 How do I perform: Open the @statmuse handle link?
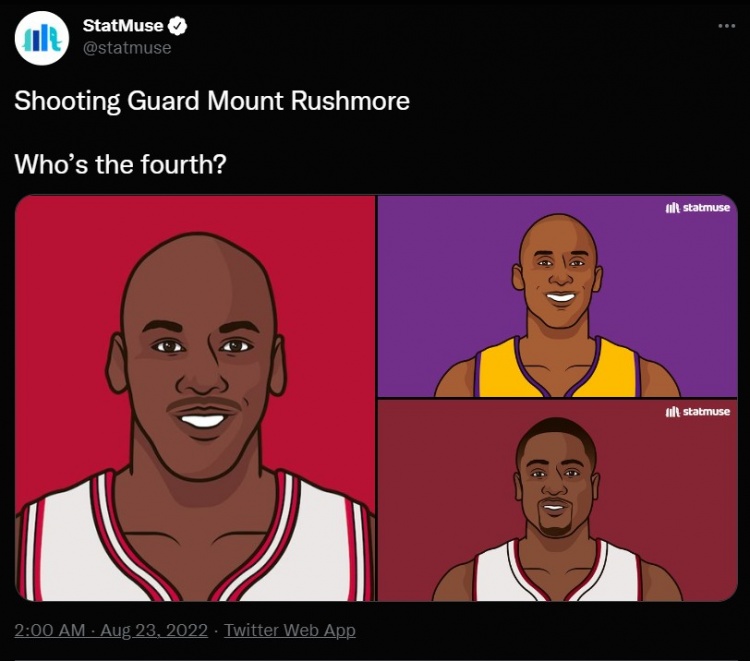tap(127, 48)
